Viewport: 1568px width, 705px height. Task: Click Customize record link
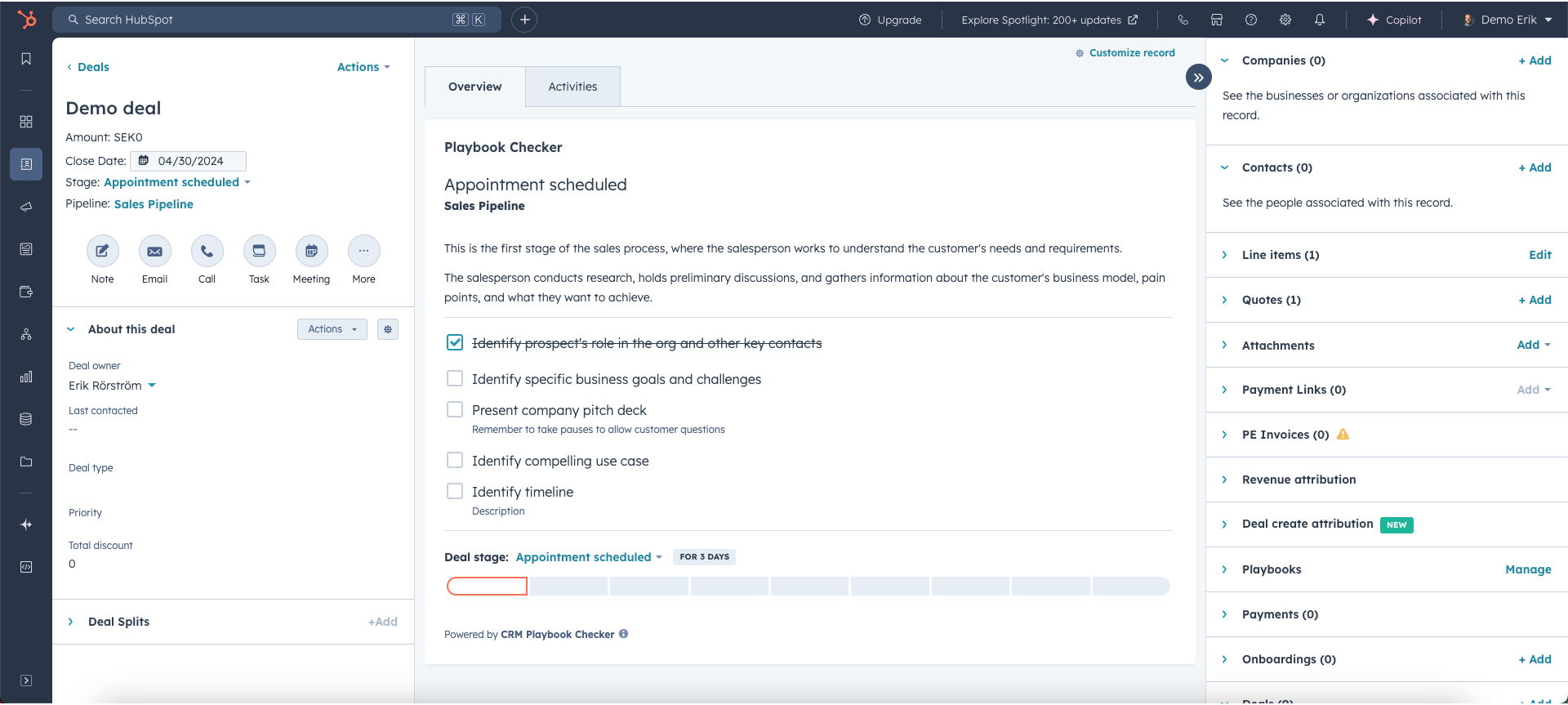(x=1125, y=53)
